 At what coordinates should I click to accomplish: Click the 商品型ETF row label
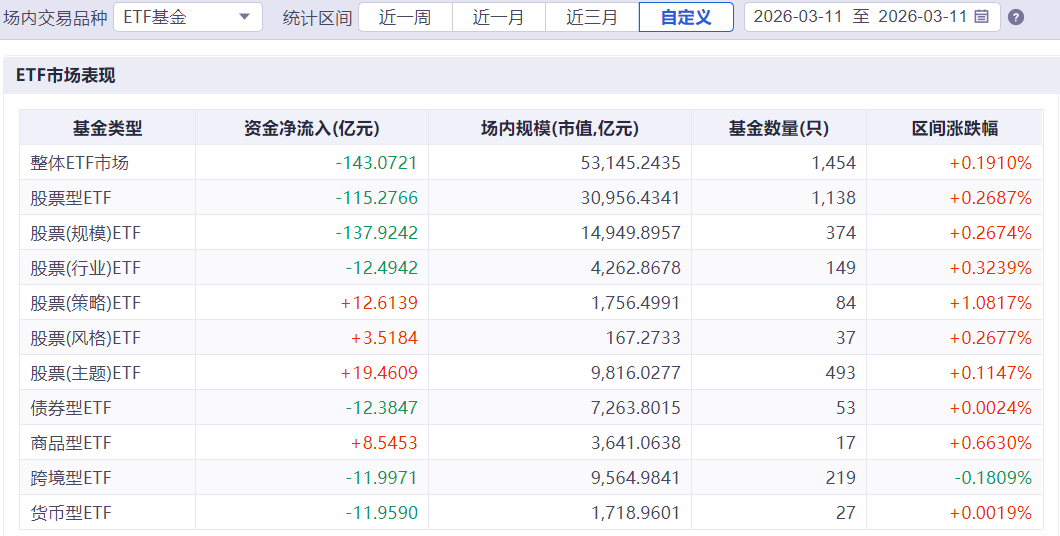(71, 443)
